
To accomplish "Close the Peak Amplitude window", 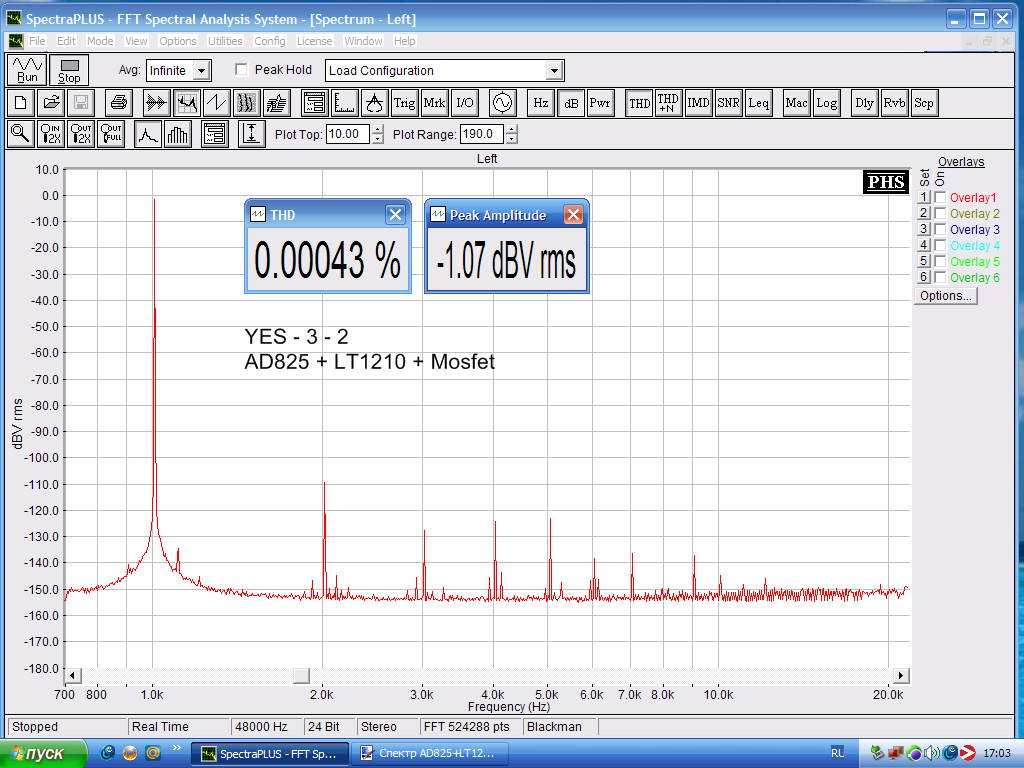I will pos(573,215).
